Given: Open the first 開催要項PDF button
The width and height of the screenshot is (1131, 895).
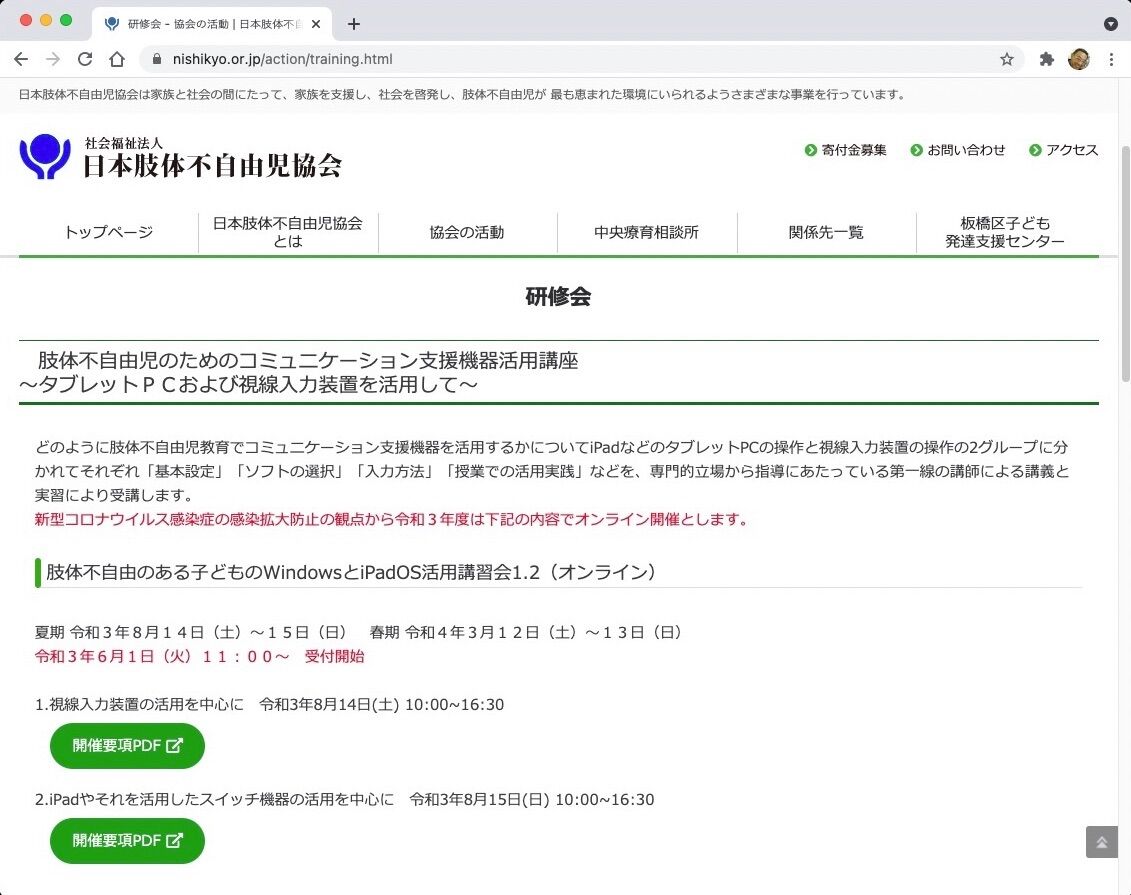Looking at the screenshot, I should tap(127, 745).
